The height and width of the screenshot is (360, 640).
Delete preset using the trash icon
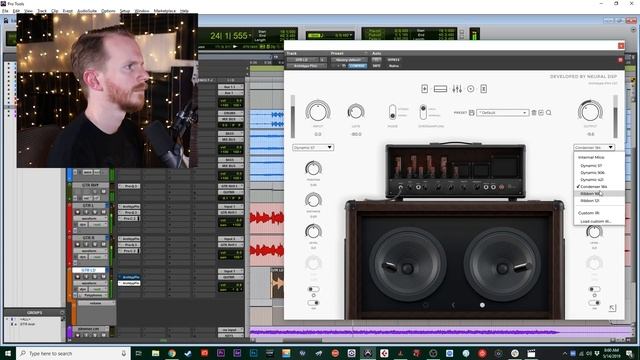[534, 113]
